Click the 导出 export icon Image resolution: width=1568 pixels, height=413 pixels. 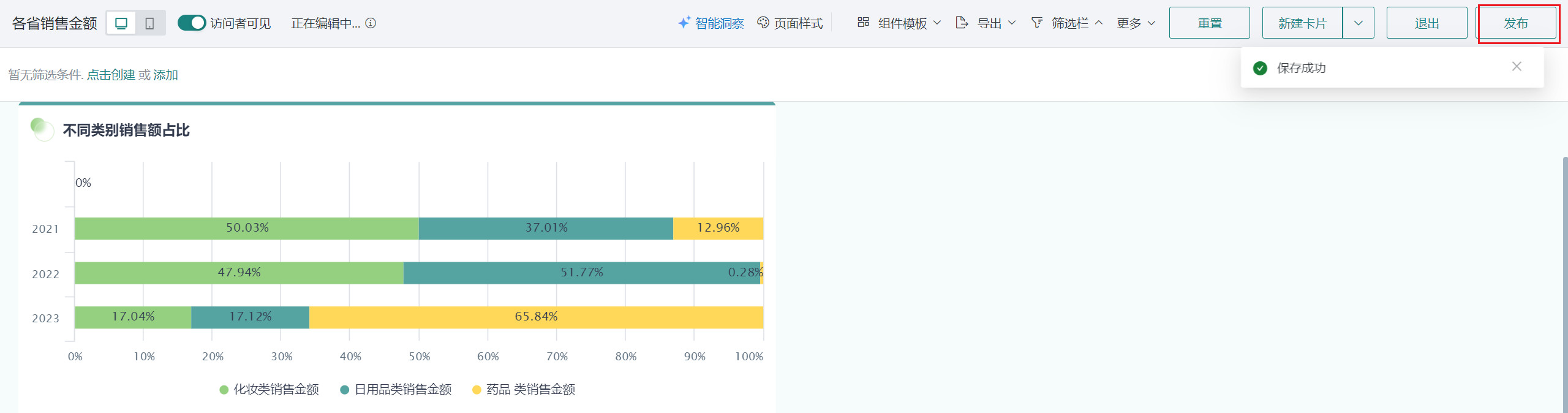tap(962, 23)
